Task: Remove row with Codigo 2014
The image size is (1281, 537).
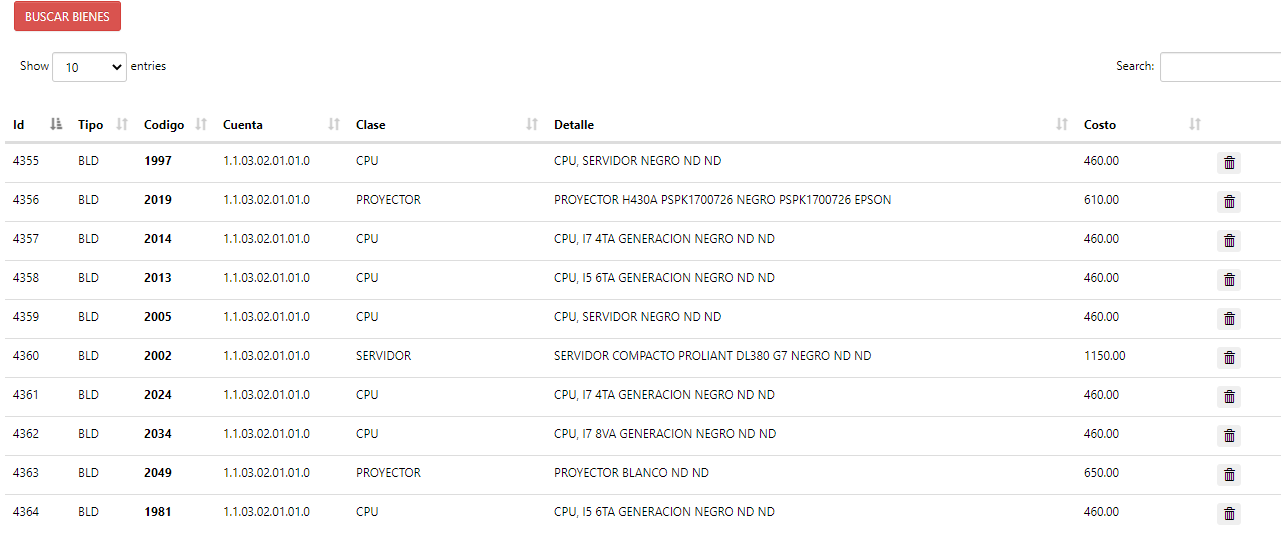Action: [1229, 241]
